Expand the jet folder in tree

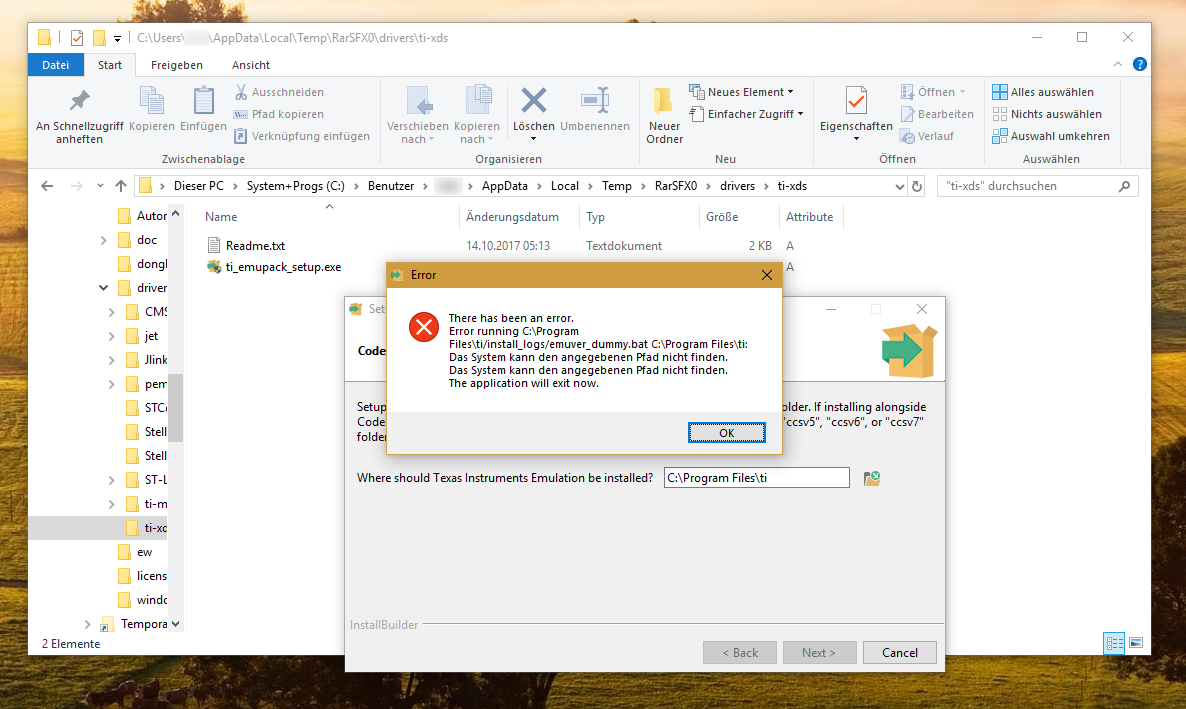[111, 336]
